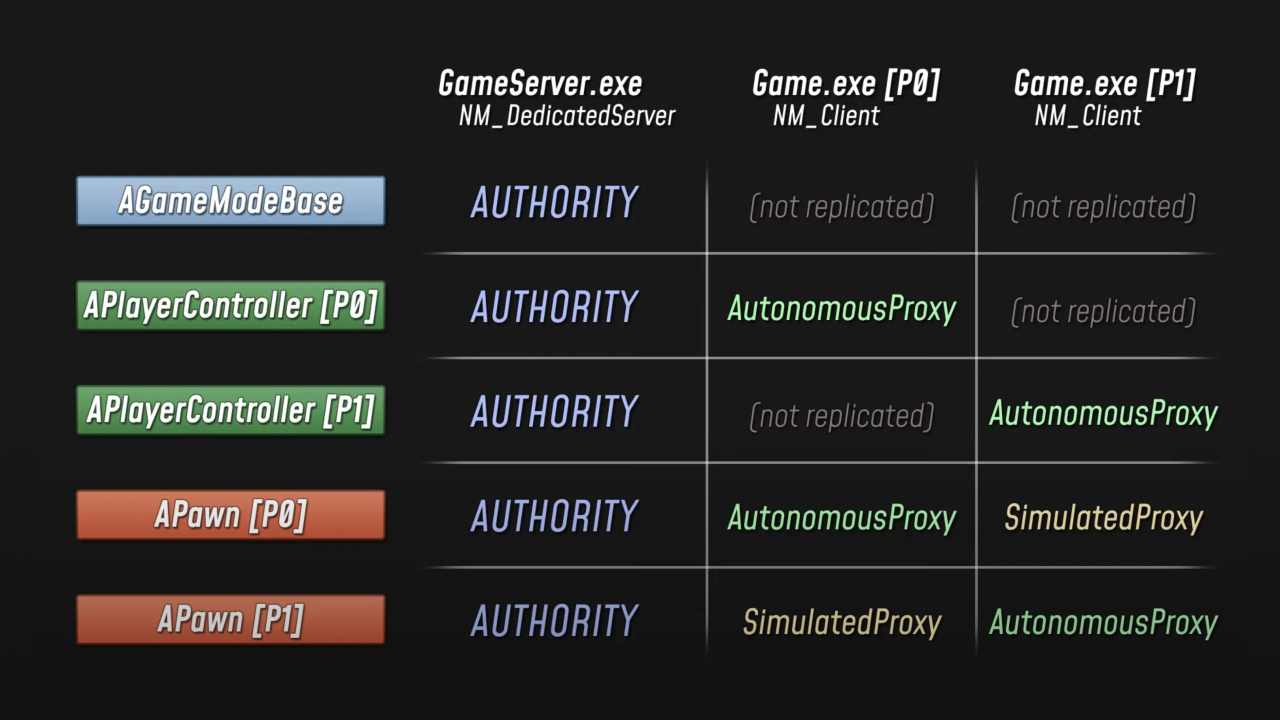Click "(not replicated)" in the APlayerController [P1] row

coord(841,416)
